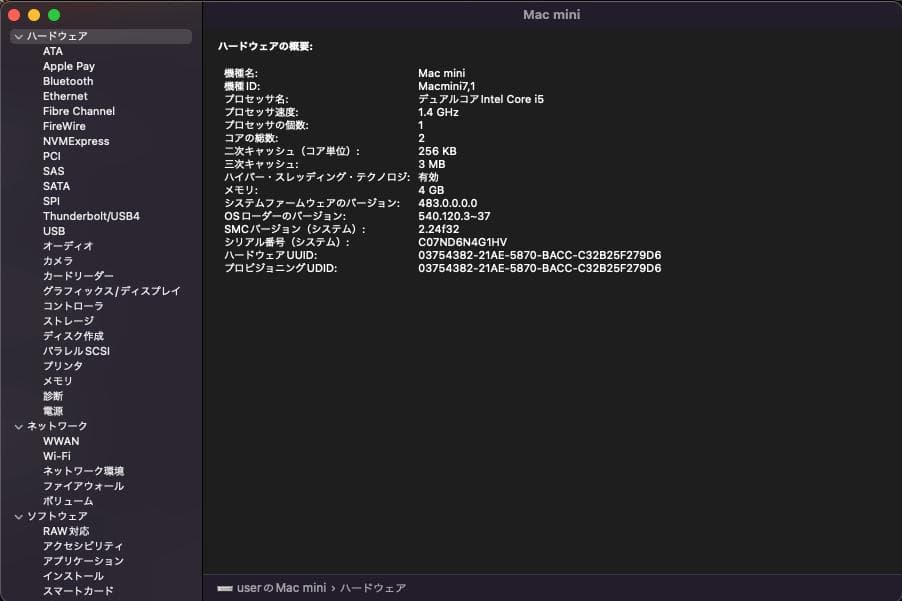
Task: Select ボリューム in the sidebar
Action: tap(68, 501)
